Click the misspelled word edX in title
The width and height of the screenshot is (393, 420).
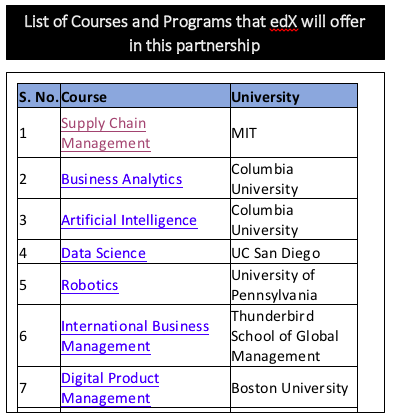(x=284, y=22)
